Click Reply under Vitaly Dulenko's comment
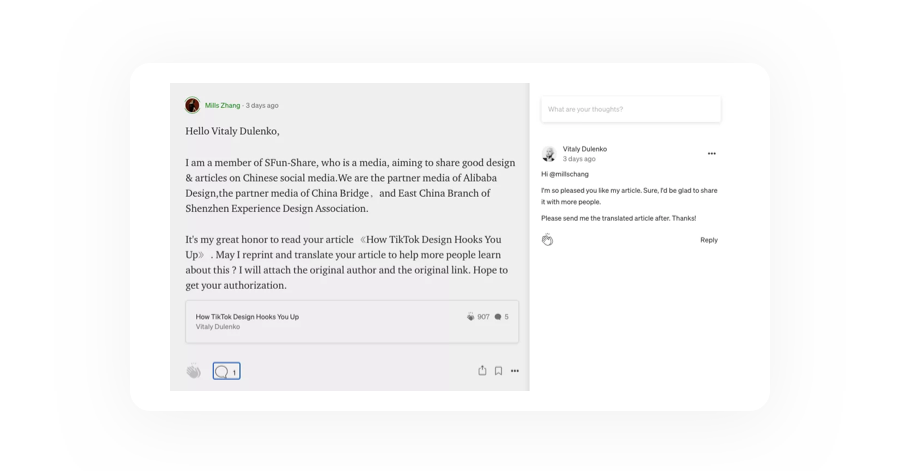 tap(708, 240)
